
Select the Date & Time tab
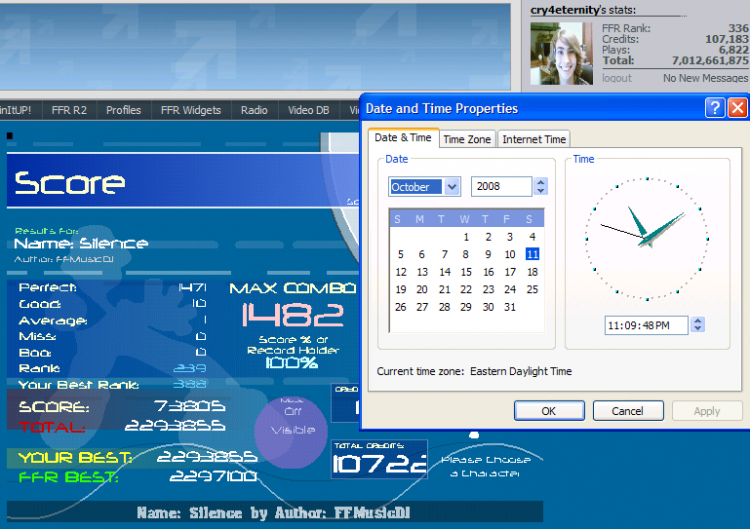[x=403, y=138]
